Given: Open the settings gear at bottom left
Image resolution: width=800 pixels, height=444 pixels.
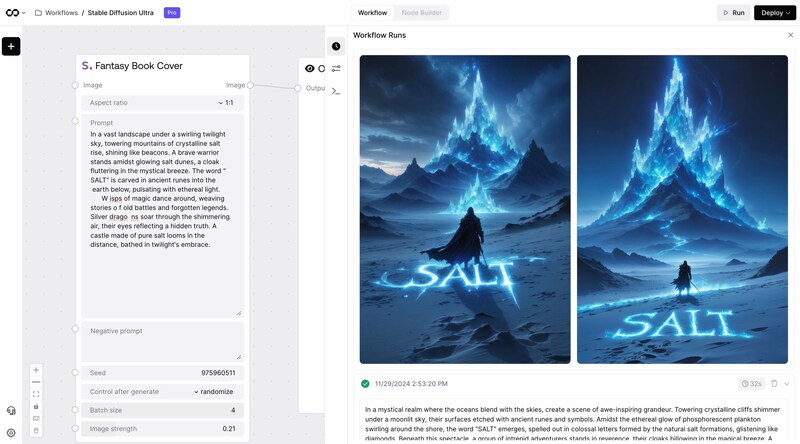Looking at the screenshot, I should point(11,433).
